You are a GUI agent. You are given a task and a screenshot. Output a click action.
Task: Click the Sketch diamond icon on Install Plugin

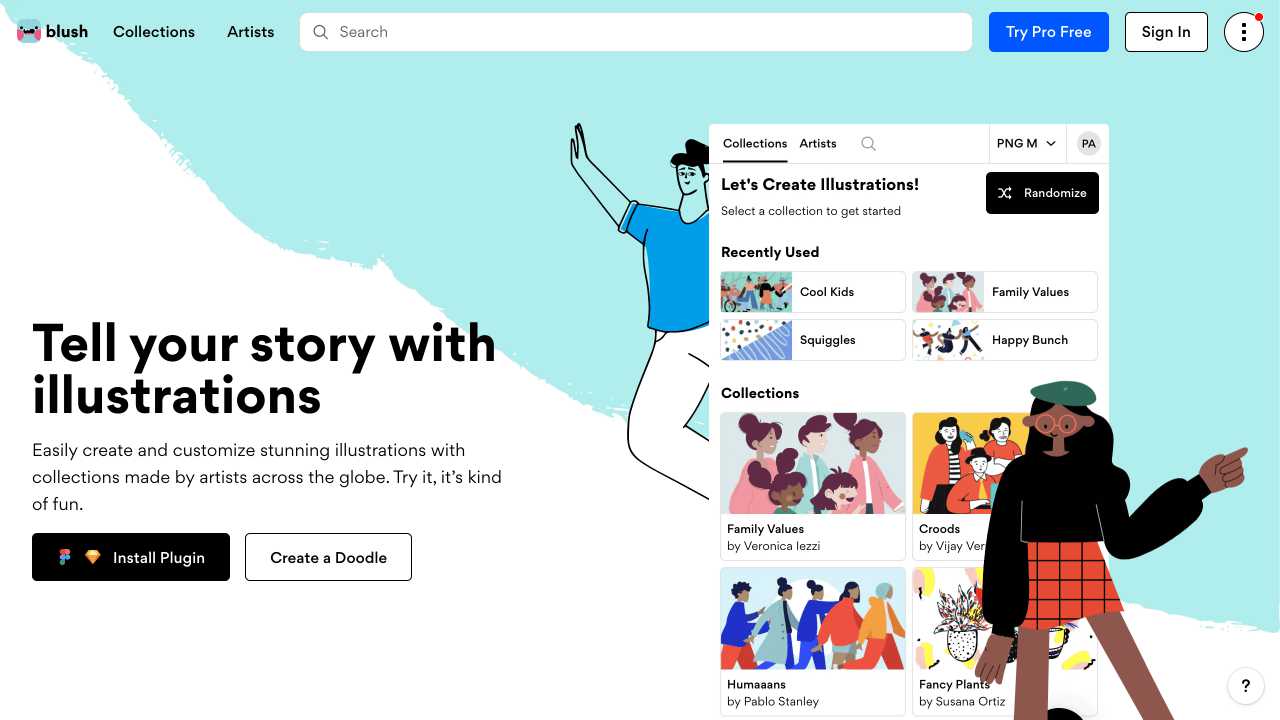click(x=93, y=557)
